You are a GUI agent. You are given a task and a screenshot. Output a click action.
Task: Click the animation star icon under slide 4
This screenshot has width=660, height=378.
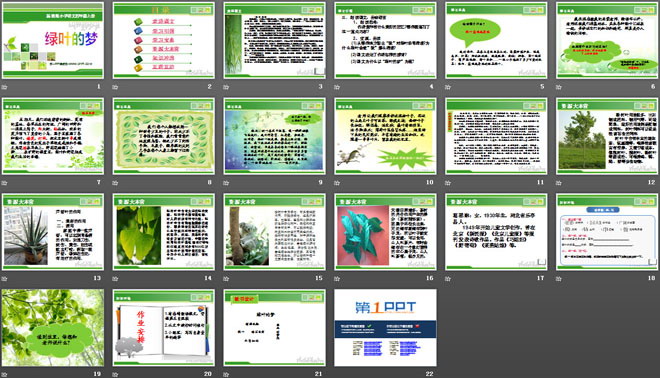[337, 87]
